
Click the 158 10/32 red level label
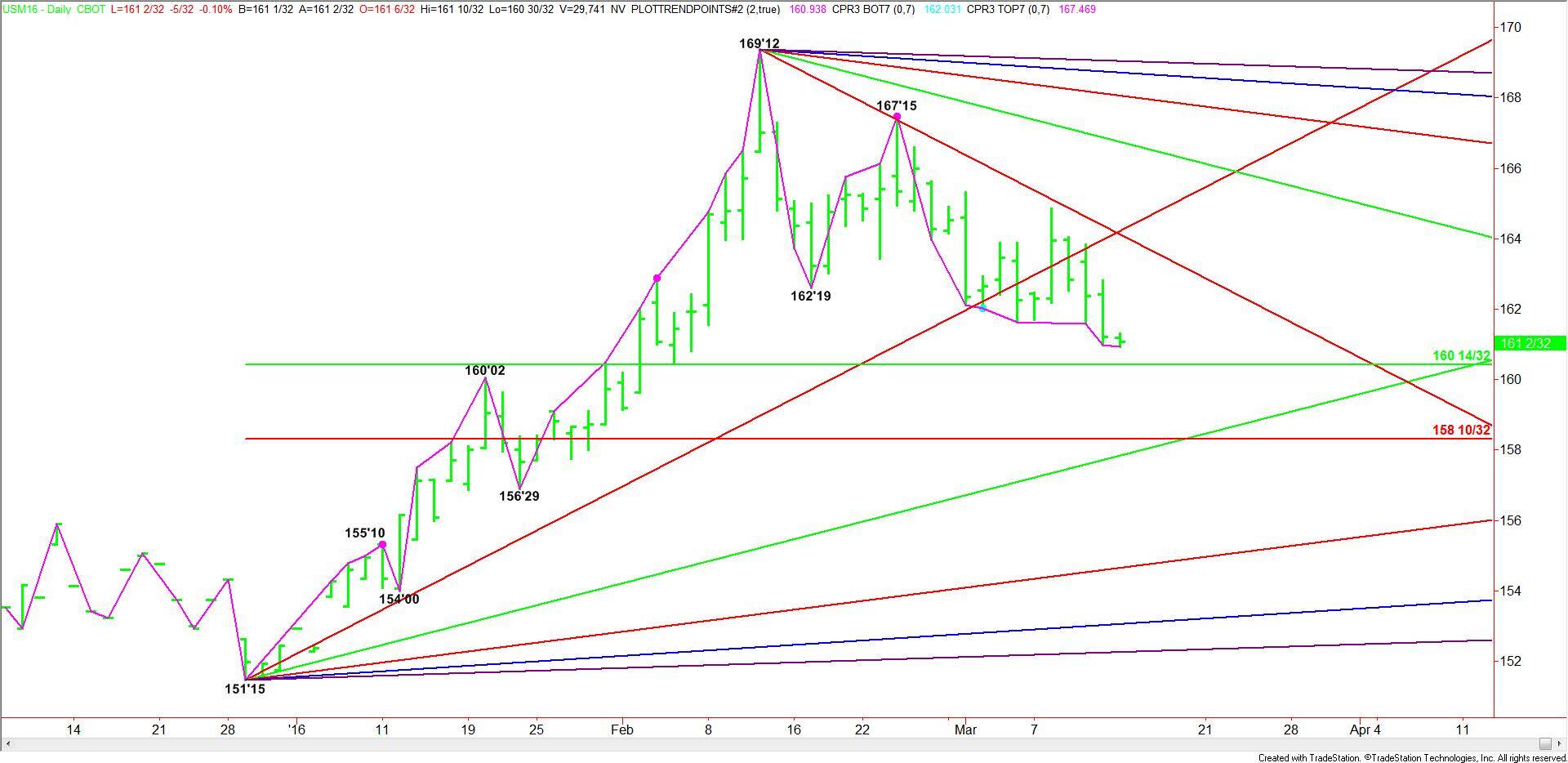click(x=1461, y=430)
